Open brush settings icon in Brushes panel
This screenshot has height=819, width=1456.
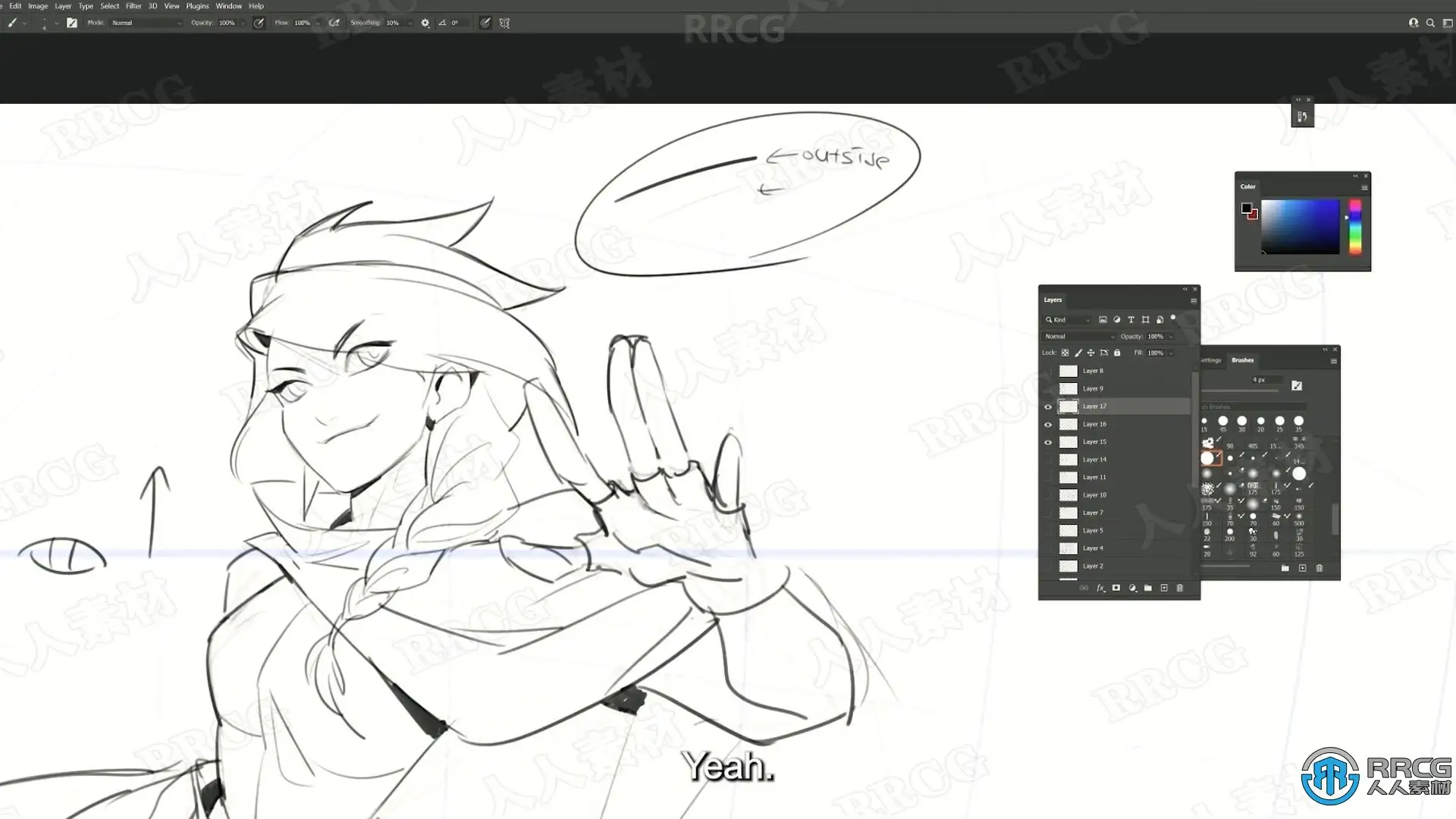tap(1297, 386)
